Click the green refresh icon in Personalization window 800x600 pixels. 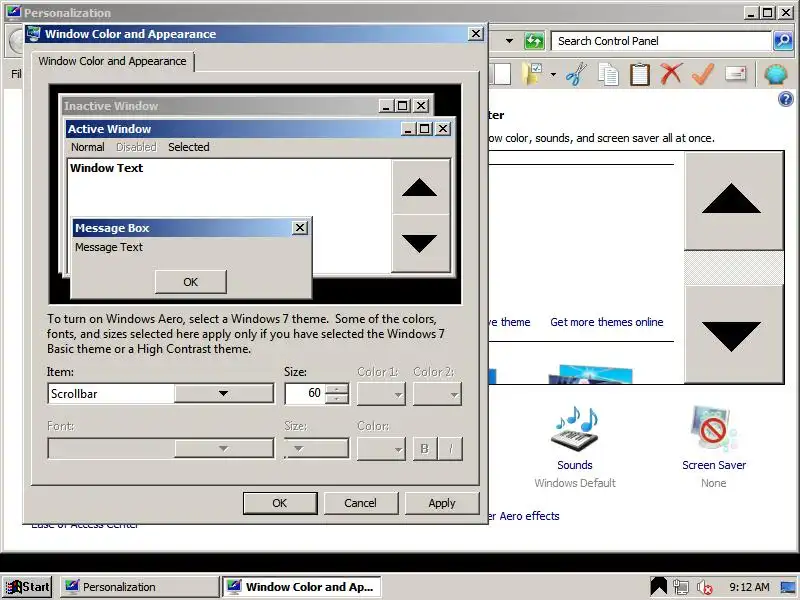click(534, 41)
